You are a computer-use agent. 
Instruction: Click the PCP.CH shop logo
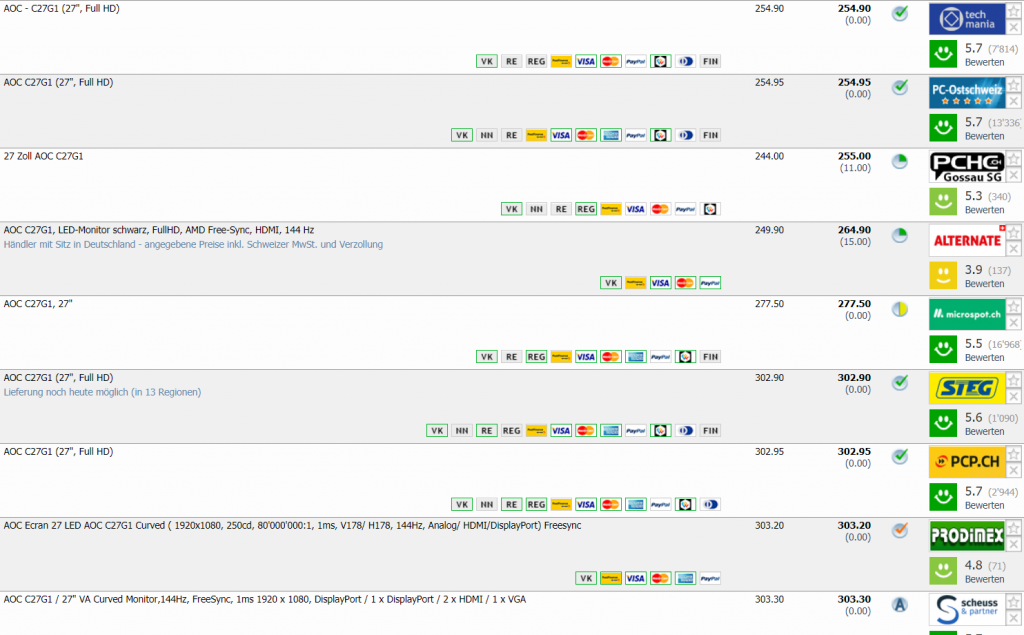pyautogui.click(x=967, y=462)
